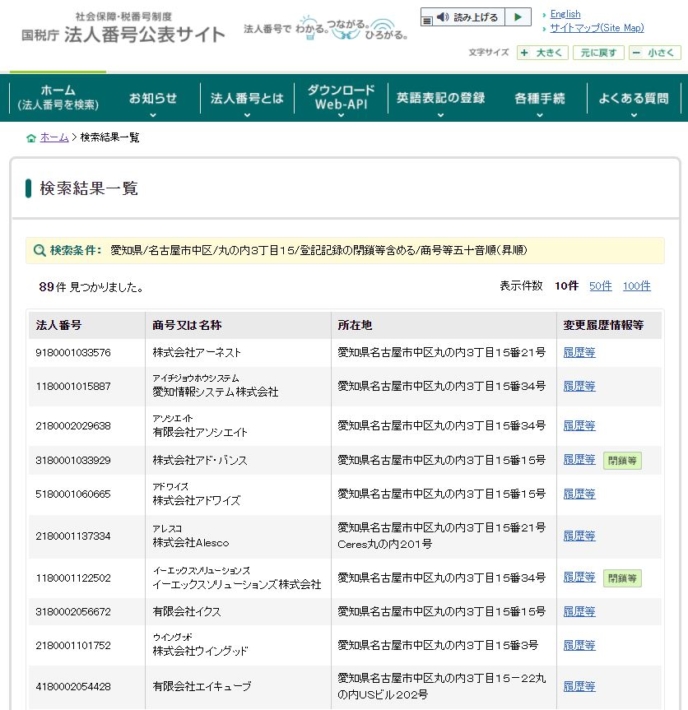
Task: Select the 10件 display count
Action: tap(567, 286)
